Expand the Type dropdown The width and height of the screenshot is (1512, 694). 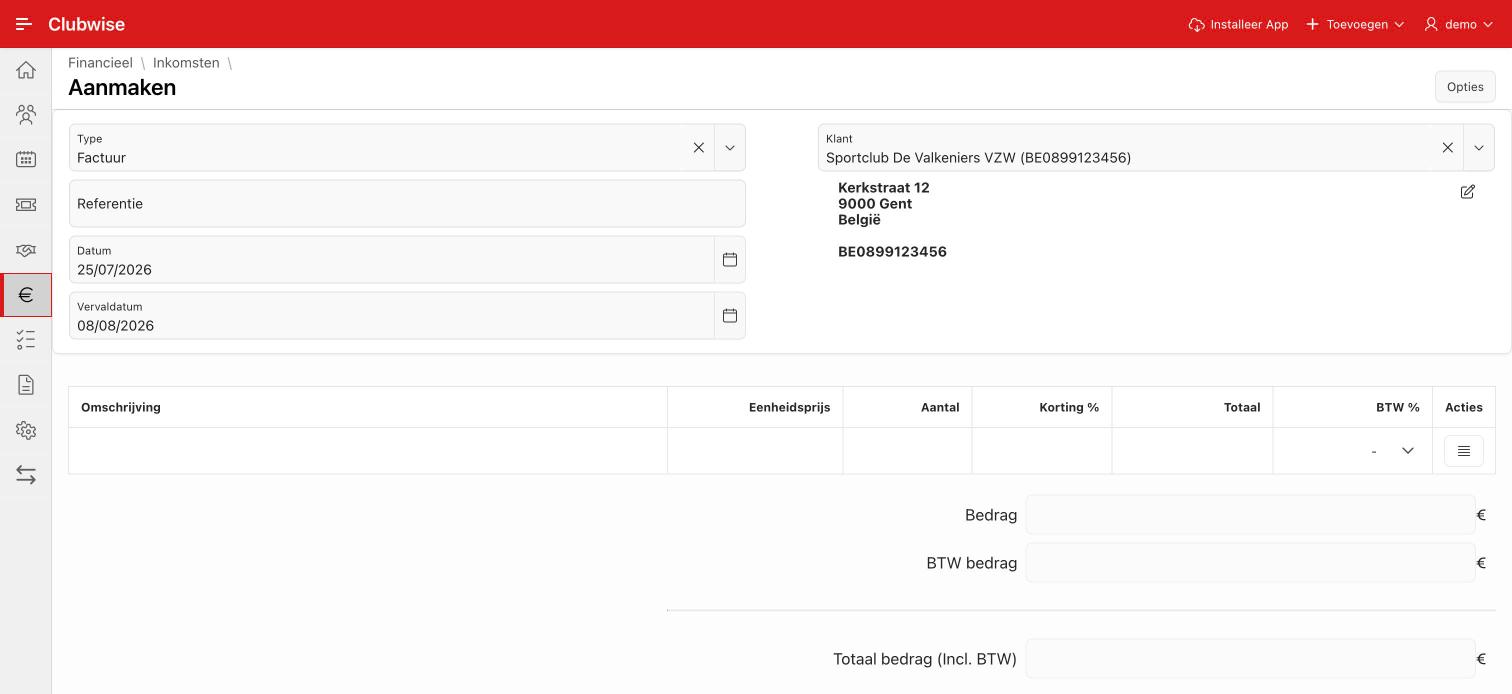point(730,148)
